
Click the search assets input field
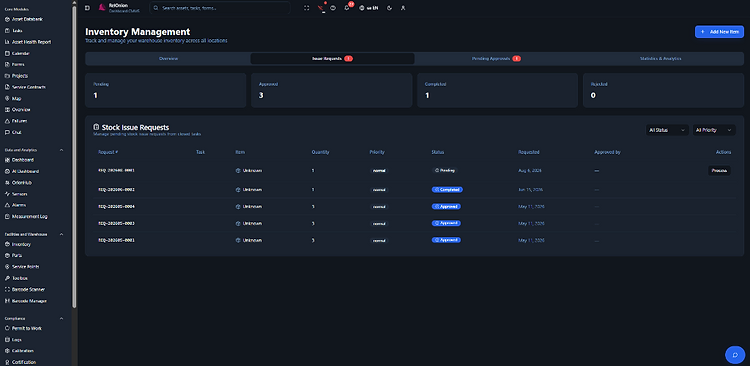(220, 8)
